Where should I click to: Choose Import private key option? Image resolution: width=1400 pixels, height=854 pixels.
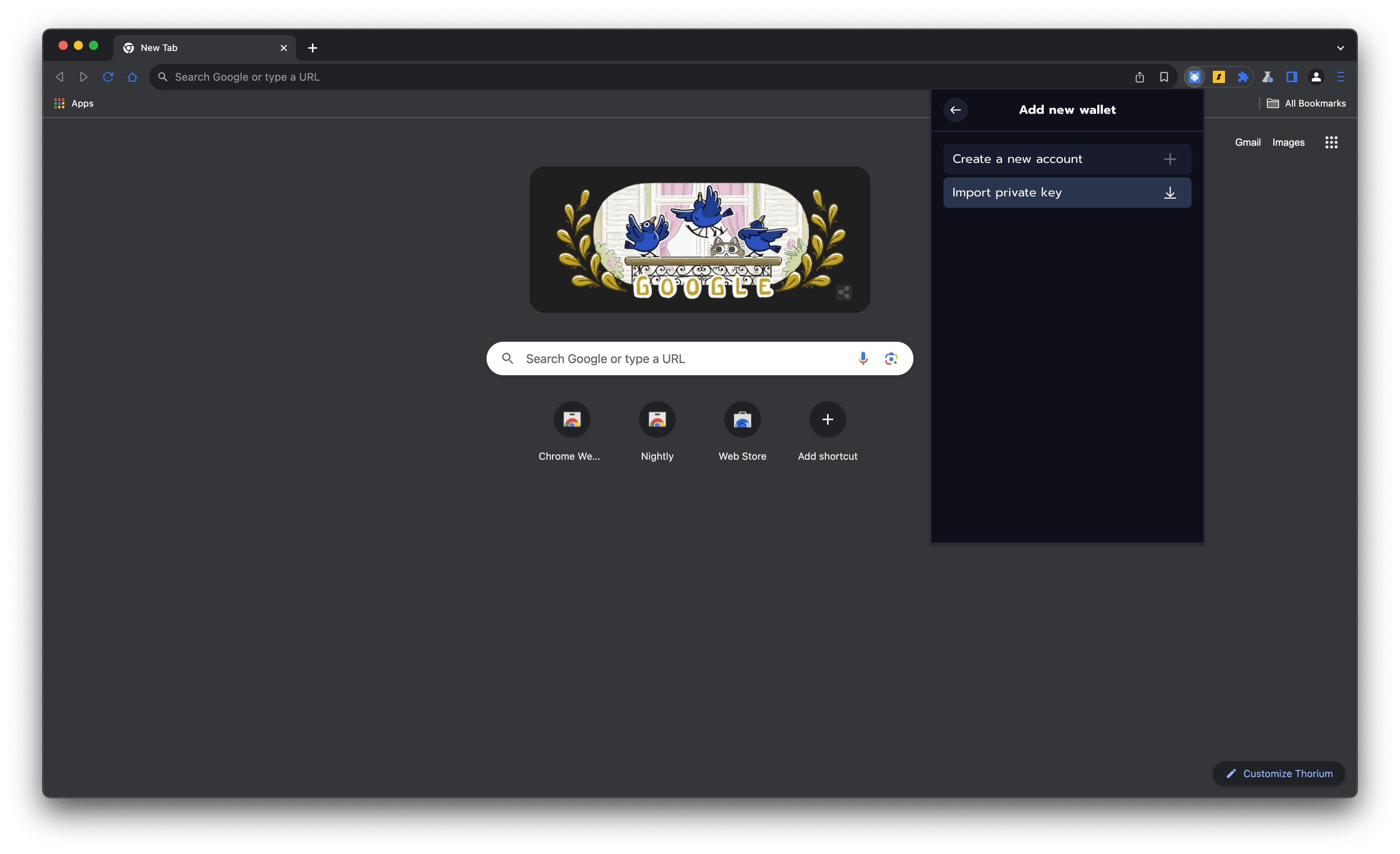pyautogui.click(x=1066, y=193)
